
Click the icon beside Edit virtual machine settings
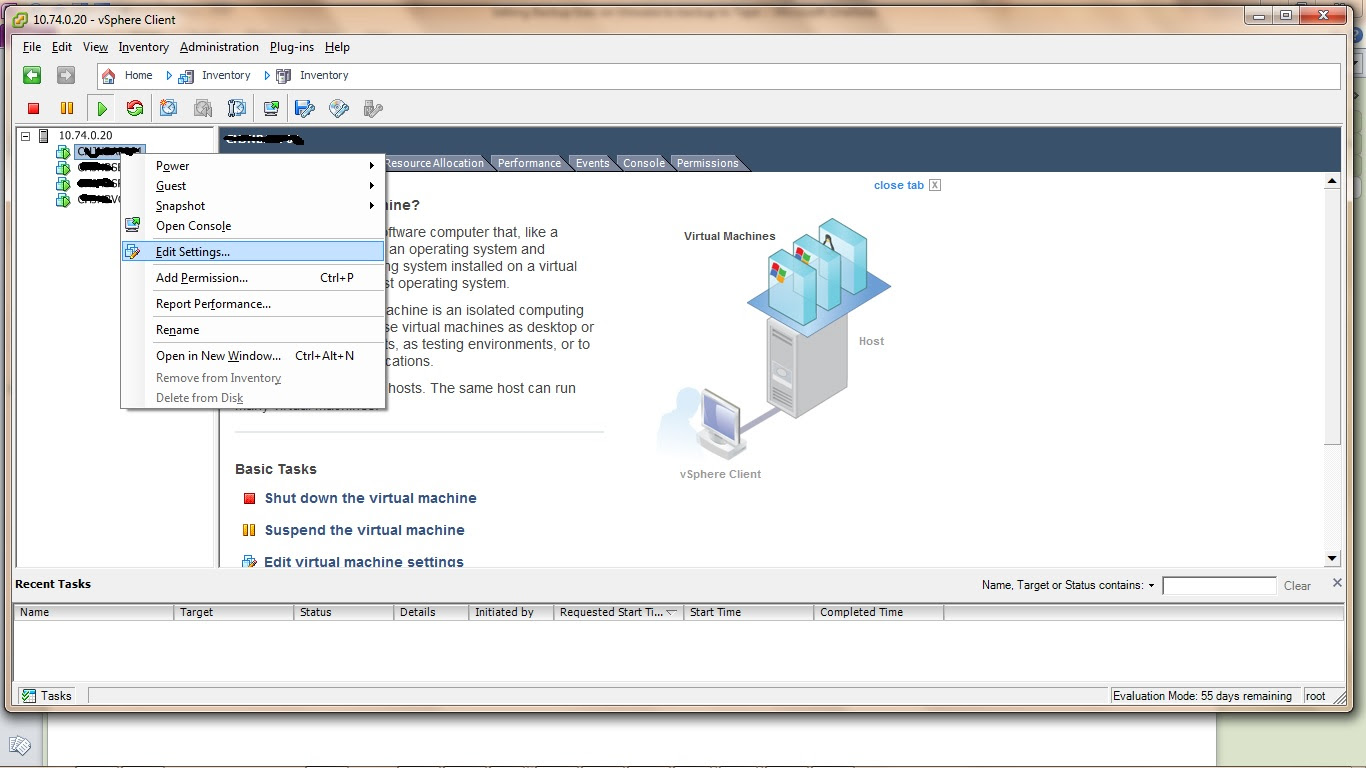250,562
